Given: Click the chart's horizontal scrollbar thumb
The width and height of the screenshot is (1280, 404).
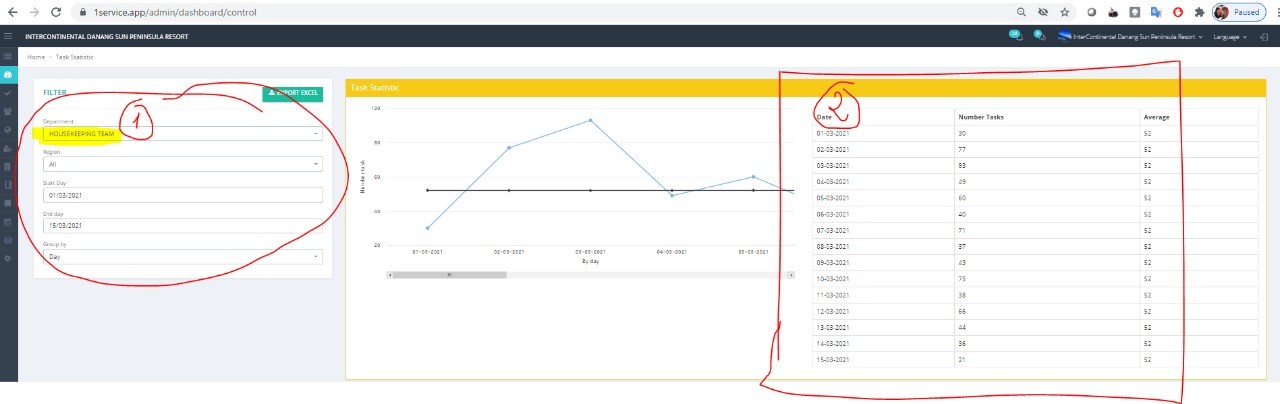Looking at the screenshot, I should tap(450, 274).
